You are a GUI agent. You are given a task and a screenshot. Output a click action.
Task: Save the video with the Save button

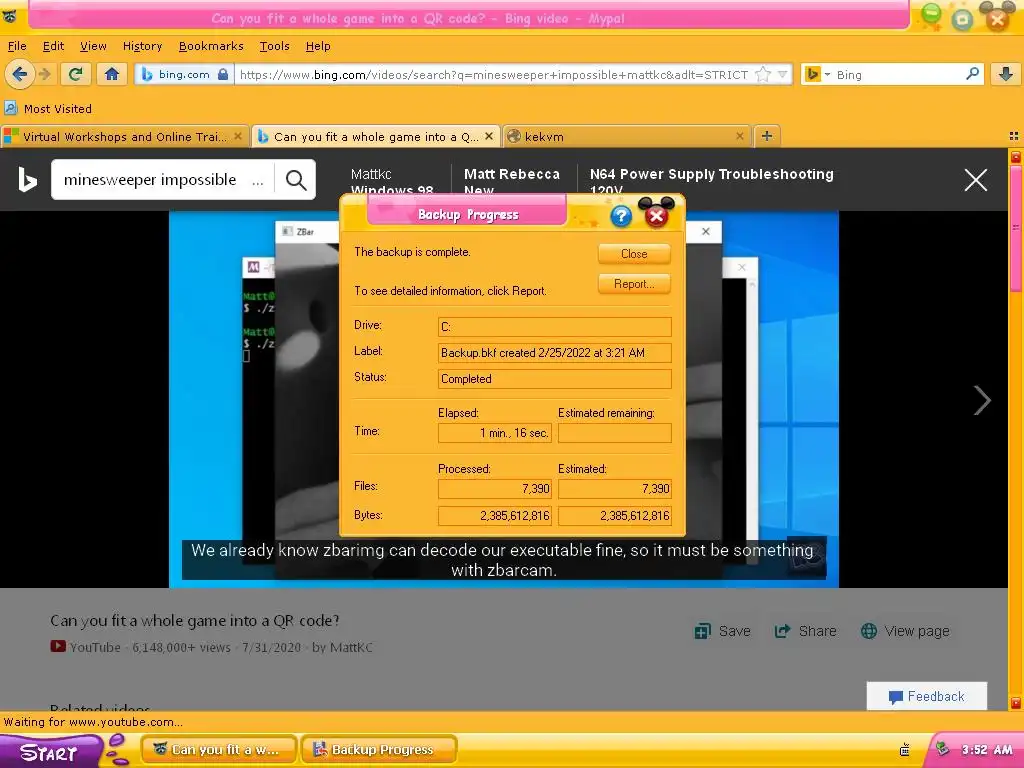[x=722, y=631]
